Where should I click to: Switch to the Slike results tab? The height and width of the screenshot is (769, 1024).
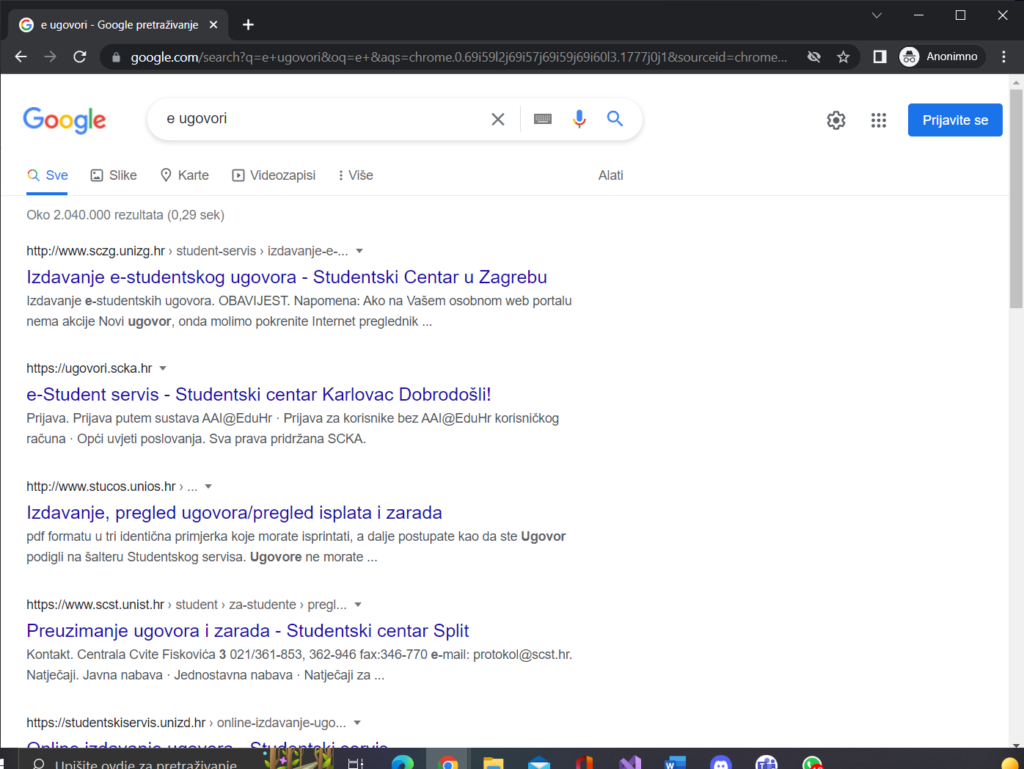(x=113, y=175)
